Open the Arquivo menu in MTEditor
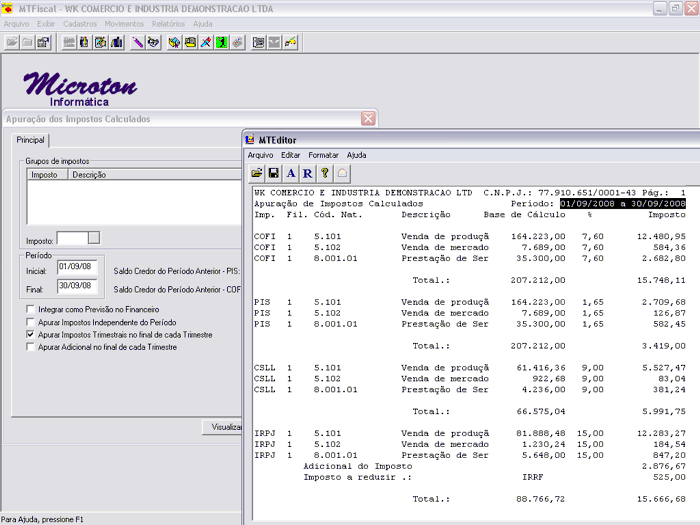 [x=260, y=155]
